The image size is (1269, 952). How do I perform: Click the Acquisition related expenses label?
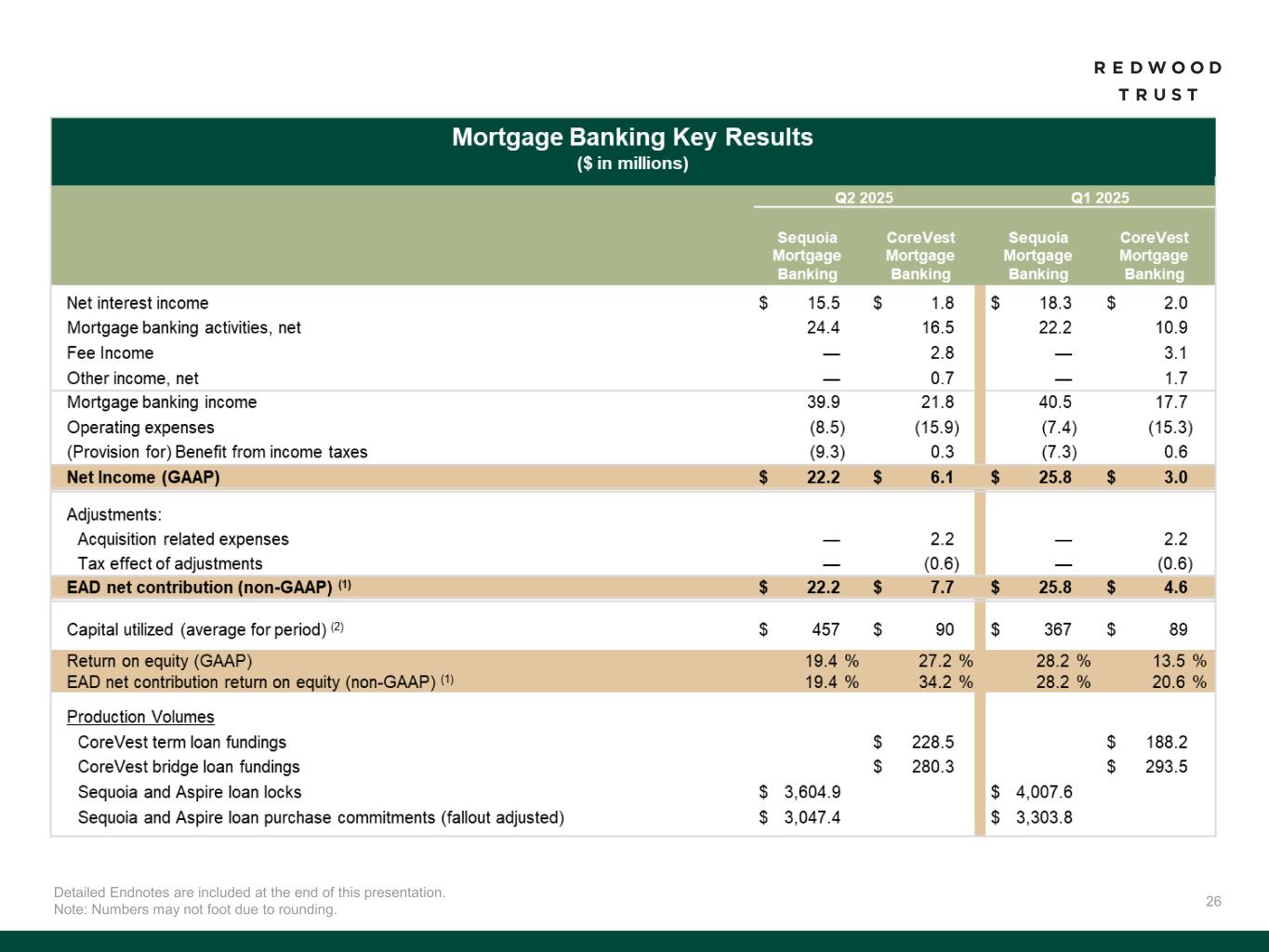coord(183,539)
